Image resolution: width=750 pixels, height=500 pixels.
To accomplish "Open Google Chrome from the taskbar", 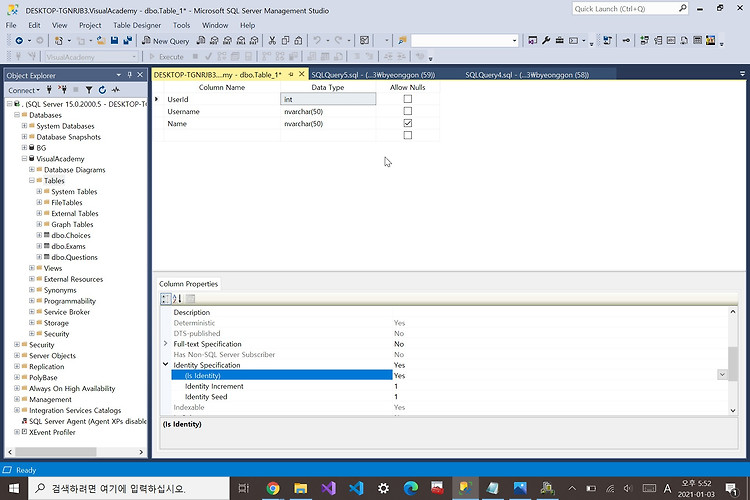I will 273,488.
